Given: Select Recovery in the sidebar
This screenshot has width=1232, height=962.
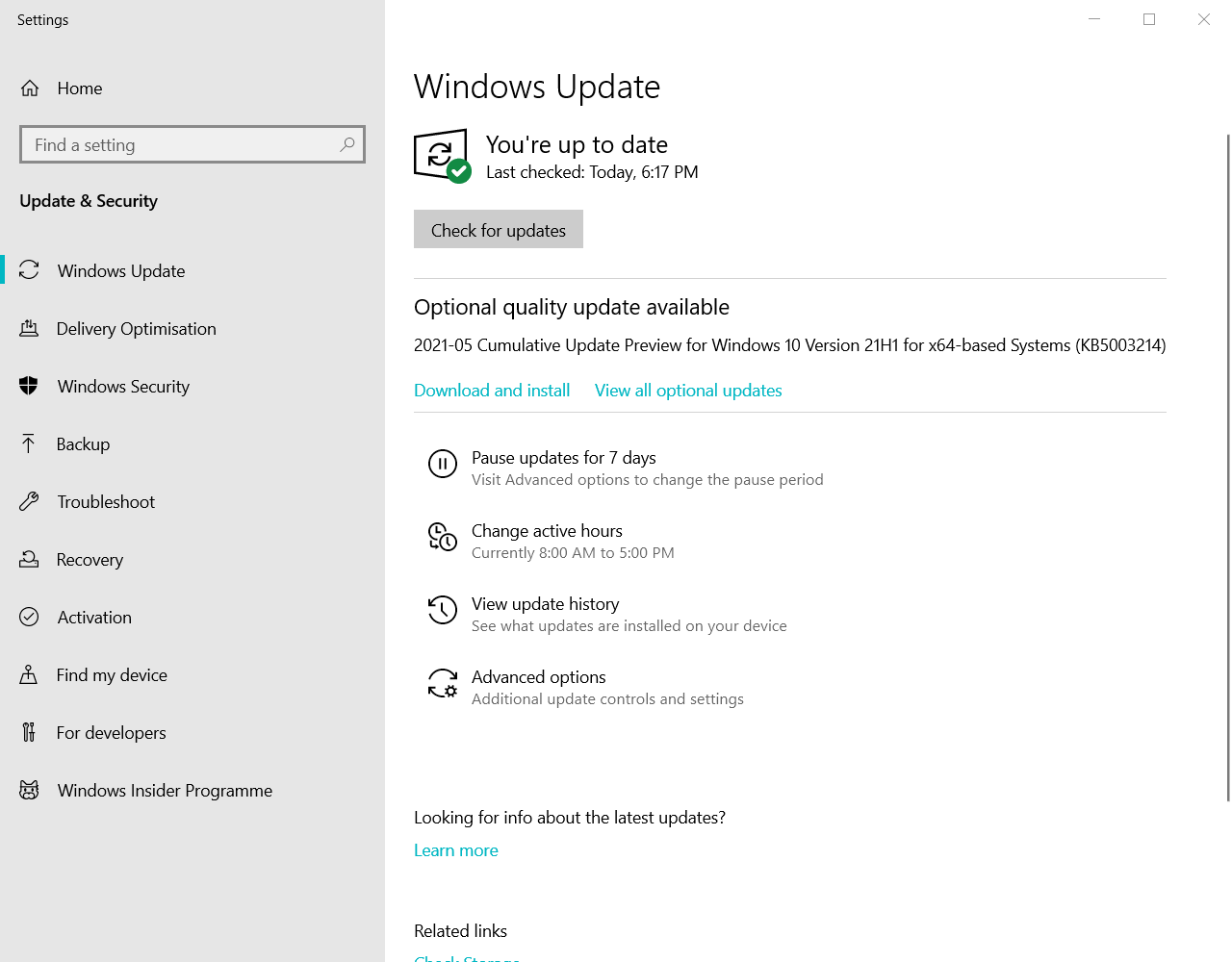Looking at the screenshot, I should pyautogui.click(x=192, y=559).
